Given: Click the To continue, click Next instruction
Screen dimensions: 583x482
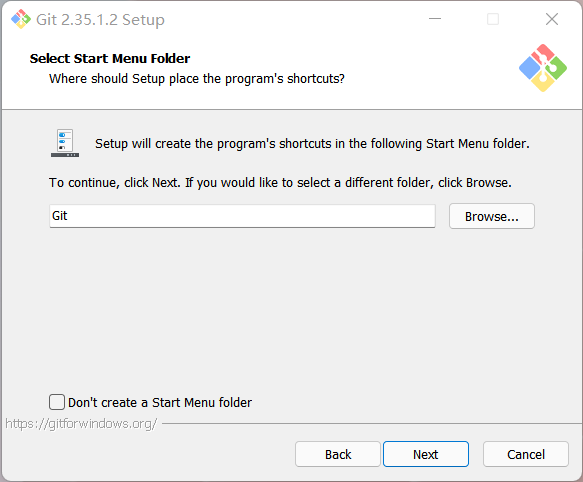Looking at the screenshot, I should coord(280,183).
